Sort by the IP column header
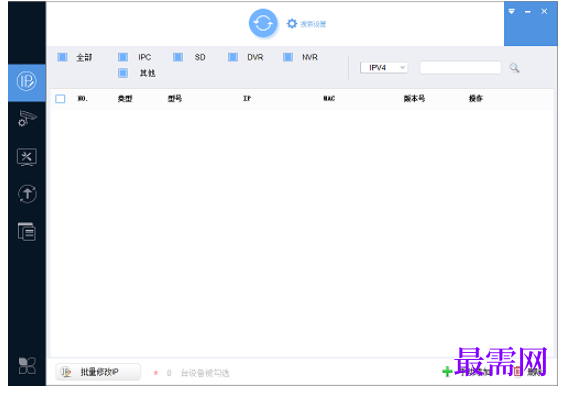566x393 pixels. coord(247,99)
